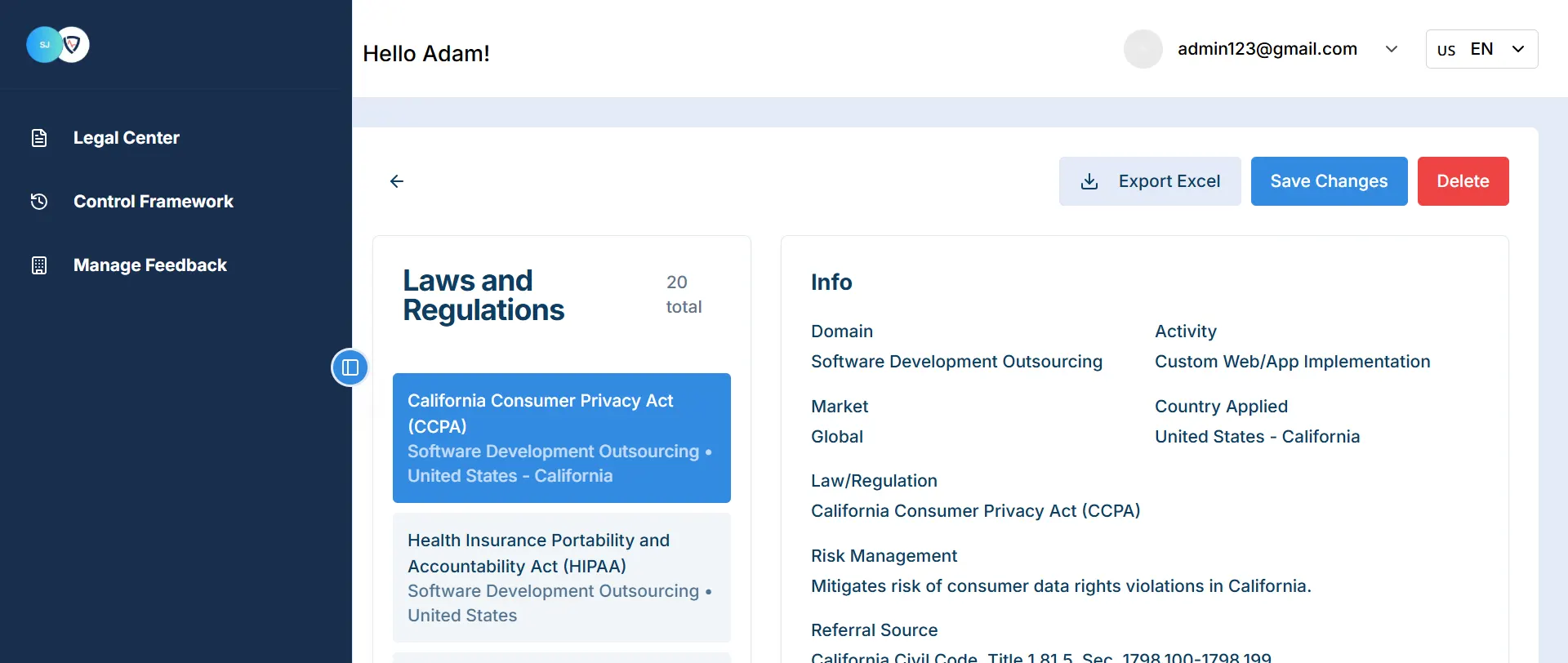Click the red Delete button
Screen dimensions: 1568x663
pos(1463,181)
